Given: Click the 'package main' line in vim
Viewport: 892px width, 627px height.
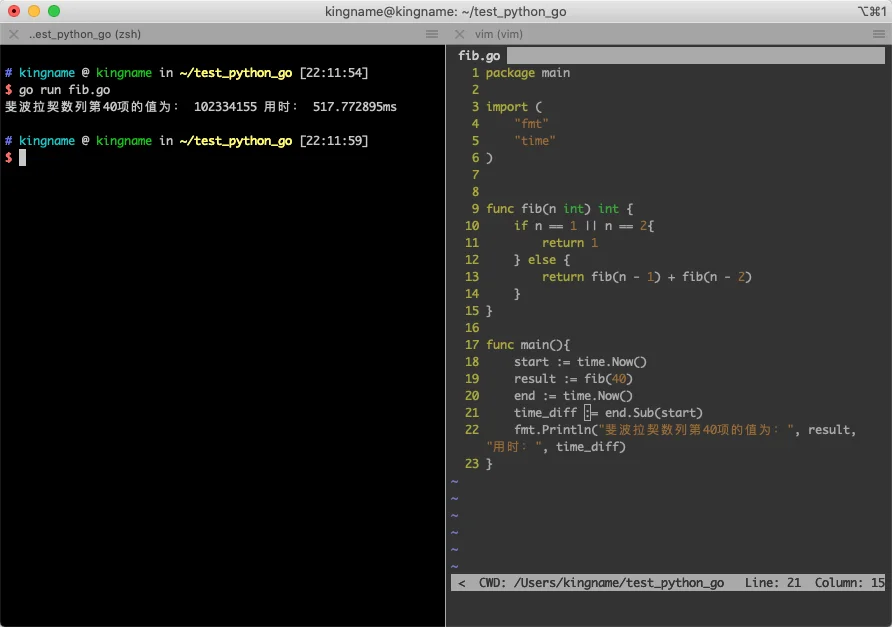Looking at the screenshot, I should (527, 73).
